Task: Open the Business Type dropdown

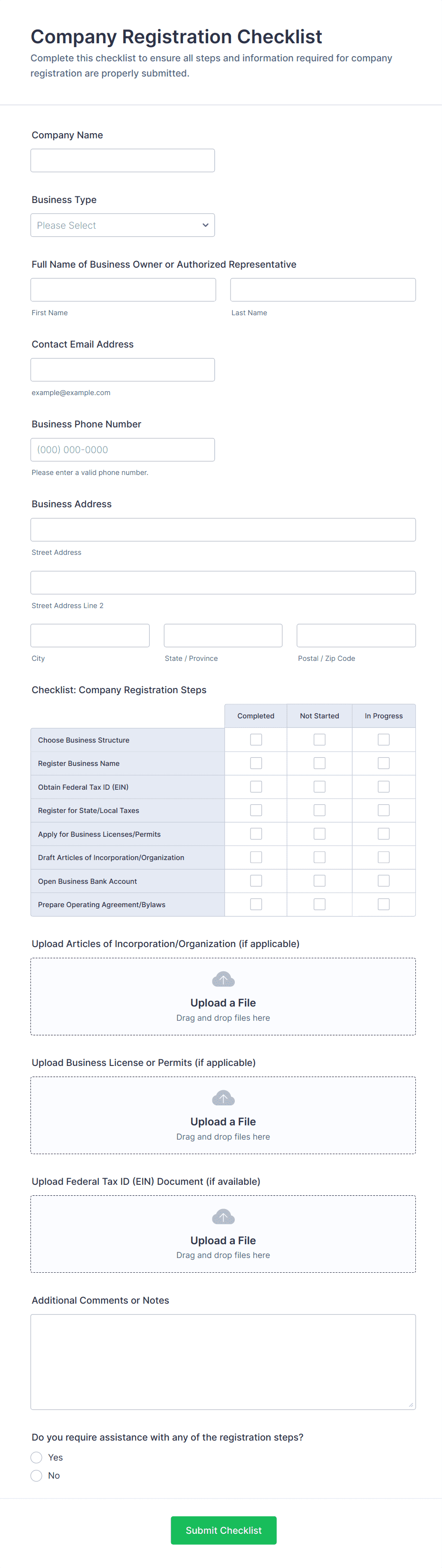Action: click(x=122, y=225)
